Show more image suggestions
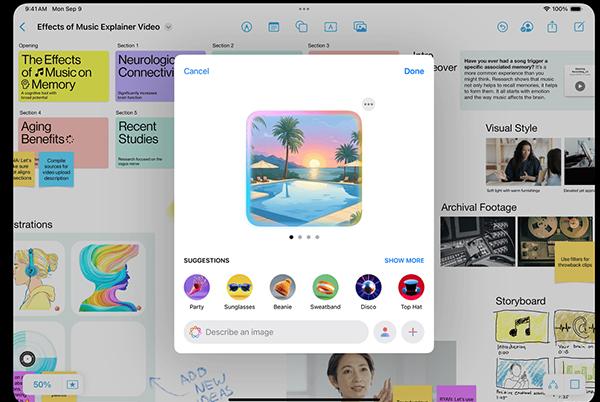The image size is (600, 402). click(x=404, y=260)
